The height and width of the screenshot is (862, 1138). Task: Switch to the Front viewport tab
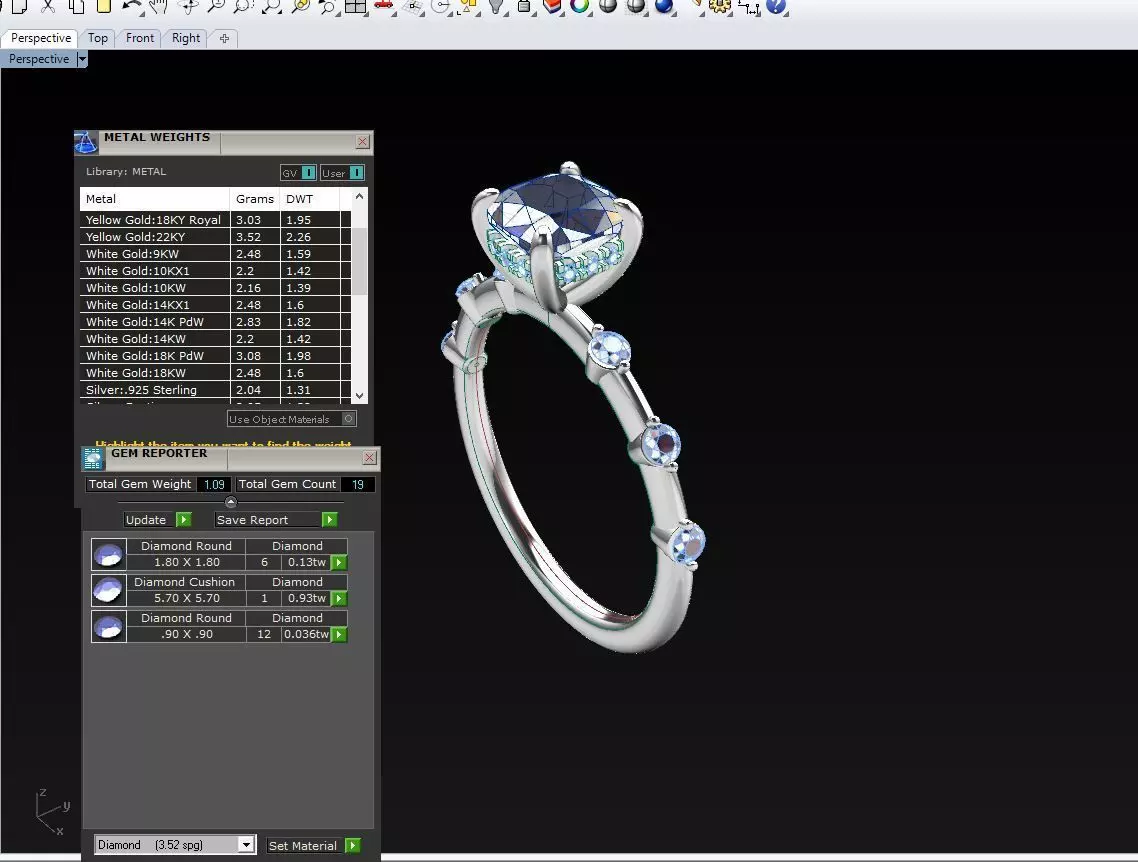[139, 38]
